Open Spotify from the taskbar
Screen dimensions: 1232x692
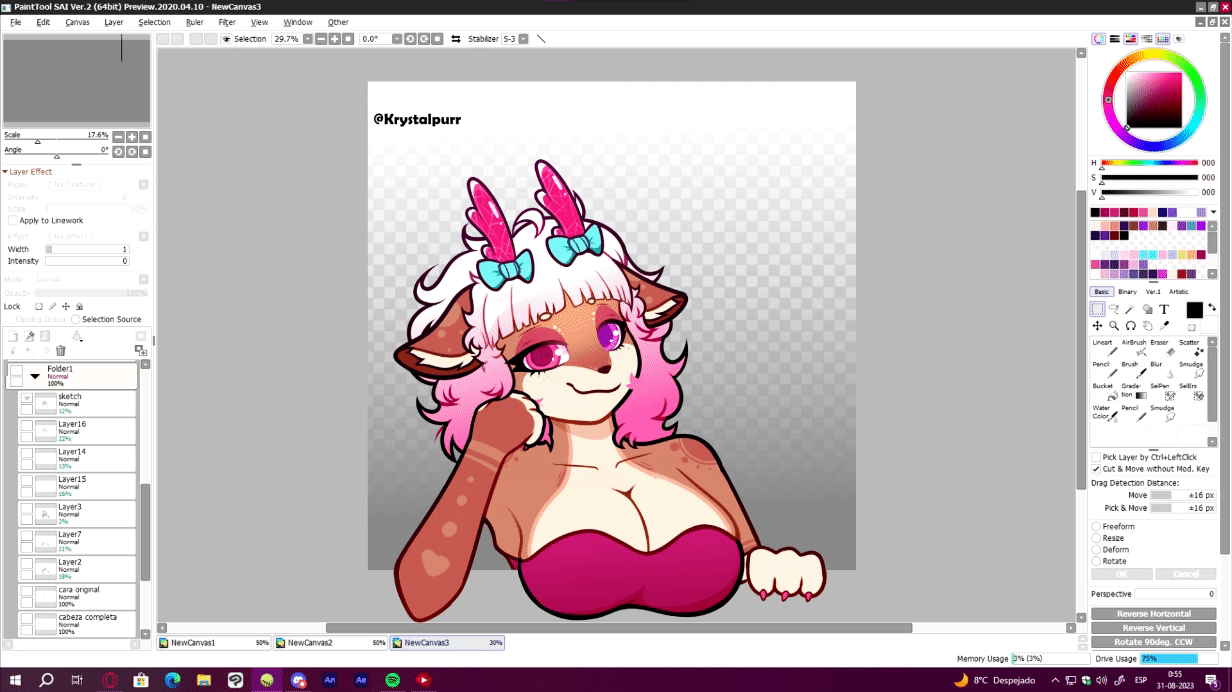[392, 680]
